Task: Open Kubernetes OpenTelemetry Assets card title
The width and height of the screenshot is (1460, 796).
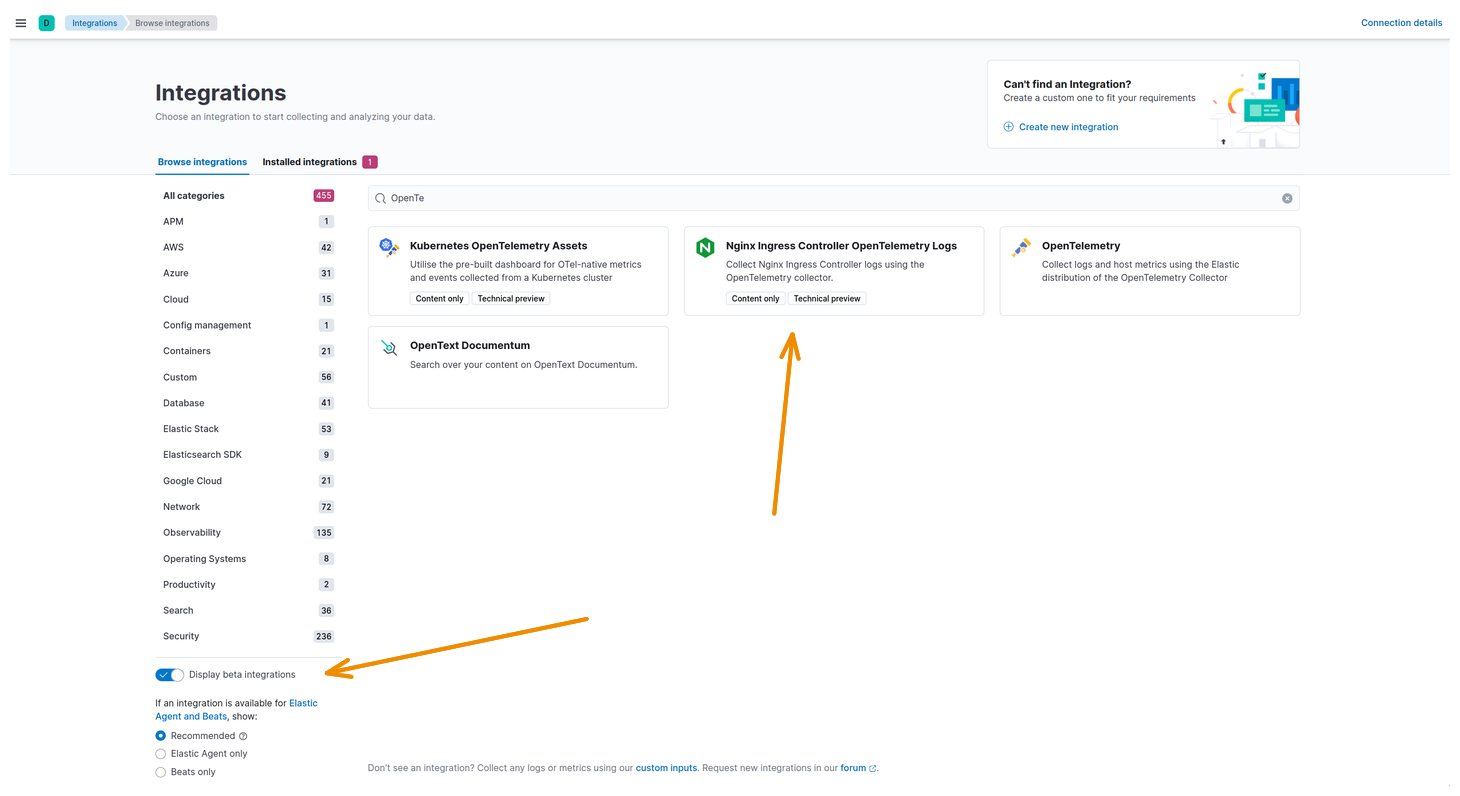Action: (498, 246)
